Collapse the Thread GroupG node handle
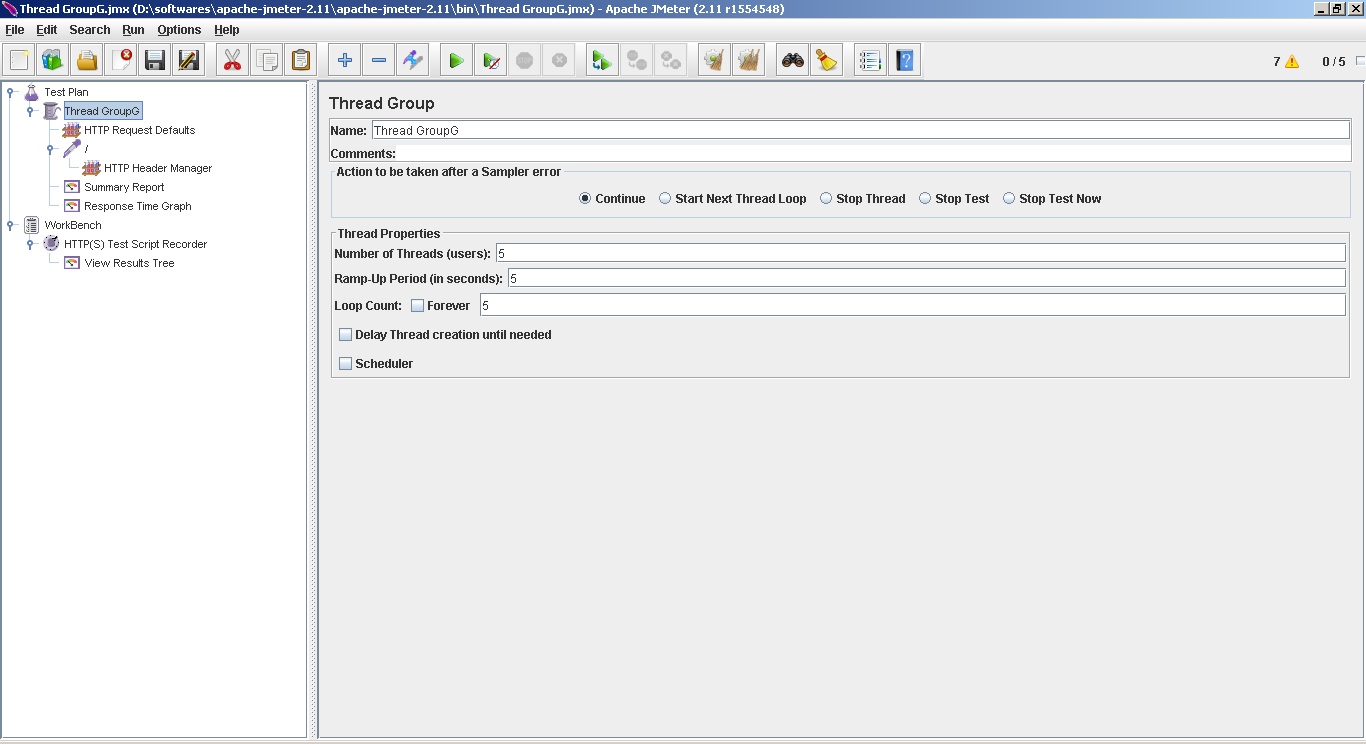The height and width of the screenshot is (744, 1366). point(30,111)
